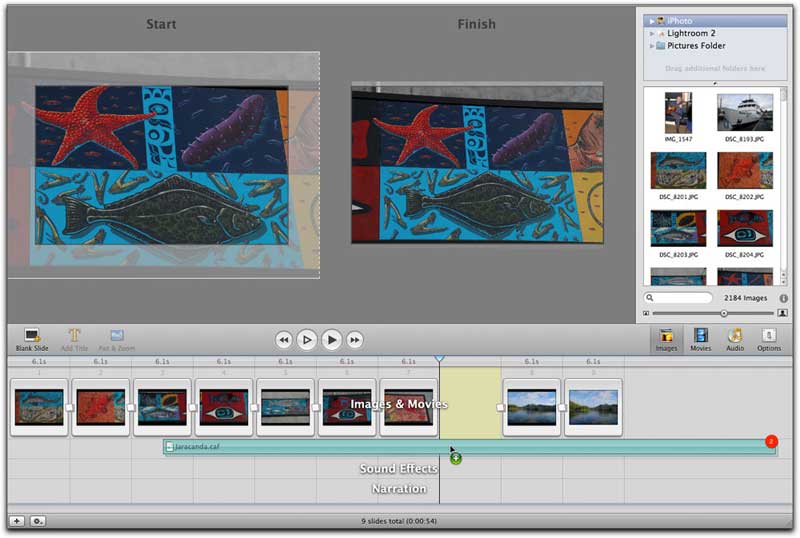The image size is (800, 538).
Task: Select the DSC_8202.JPG thumbnail
Action: [x=744, y=171]
